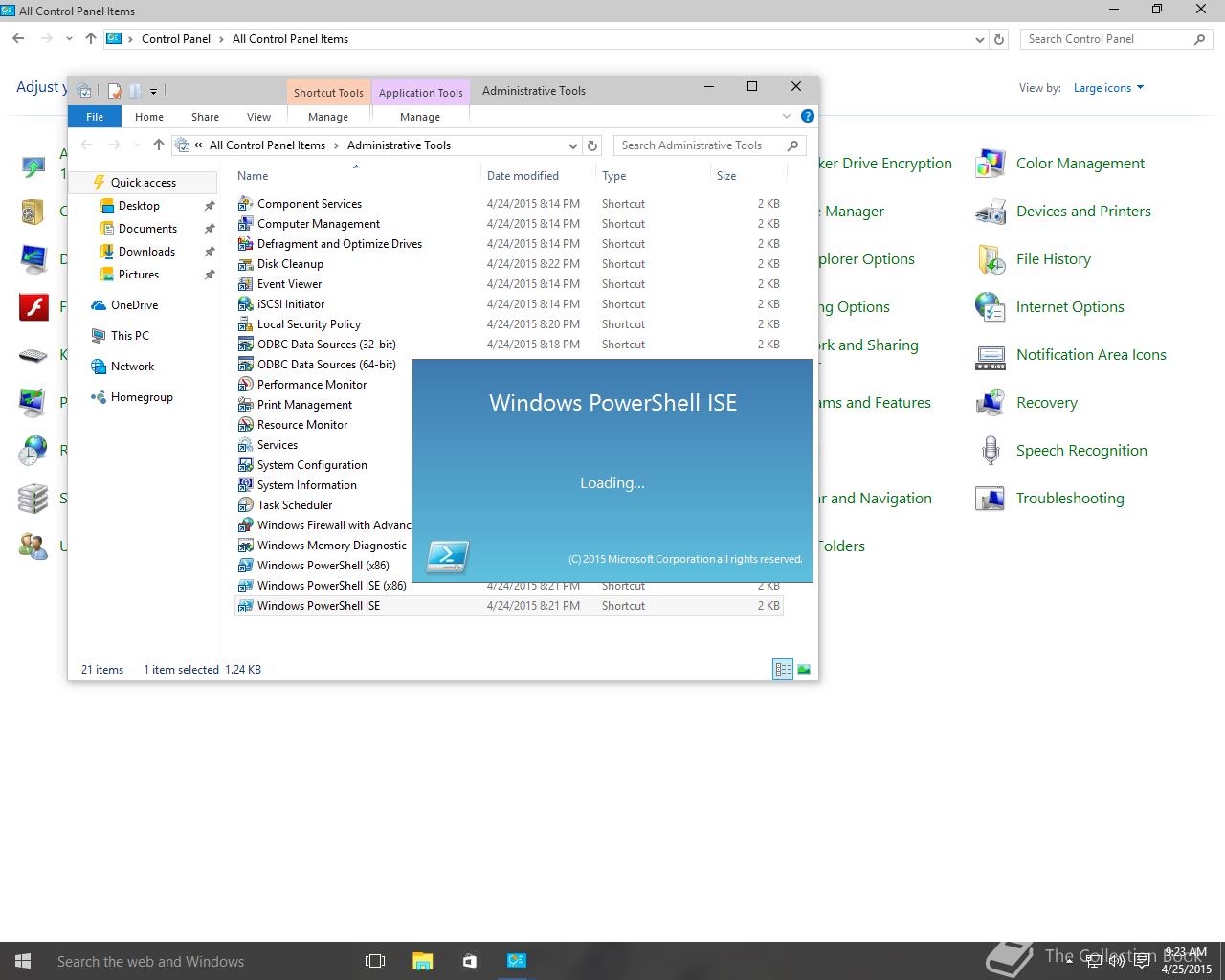
Task: Refresh the Control Panel window
Action: [999, 39]
